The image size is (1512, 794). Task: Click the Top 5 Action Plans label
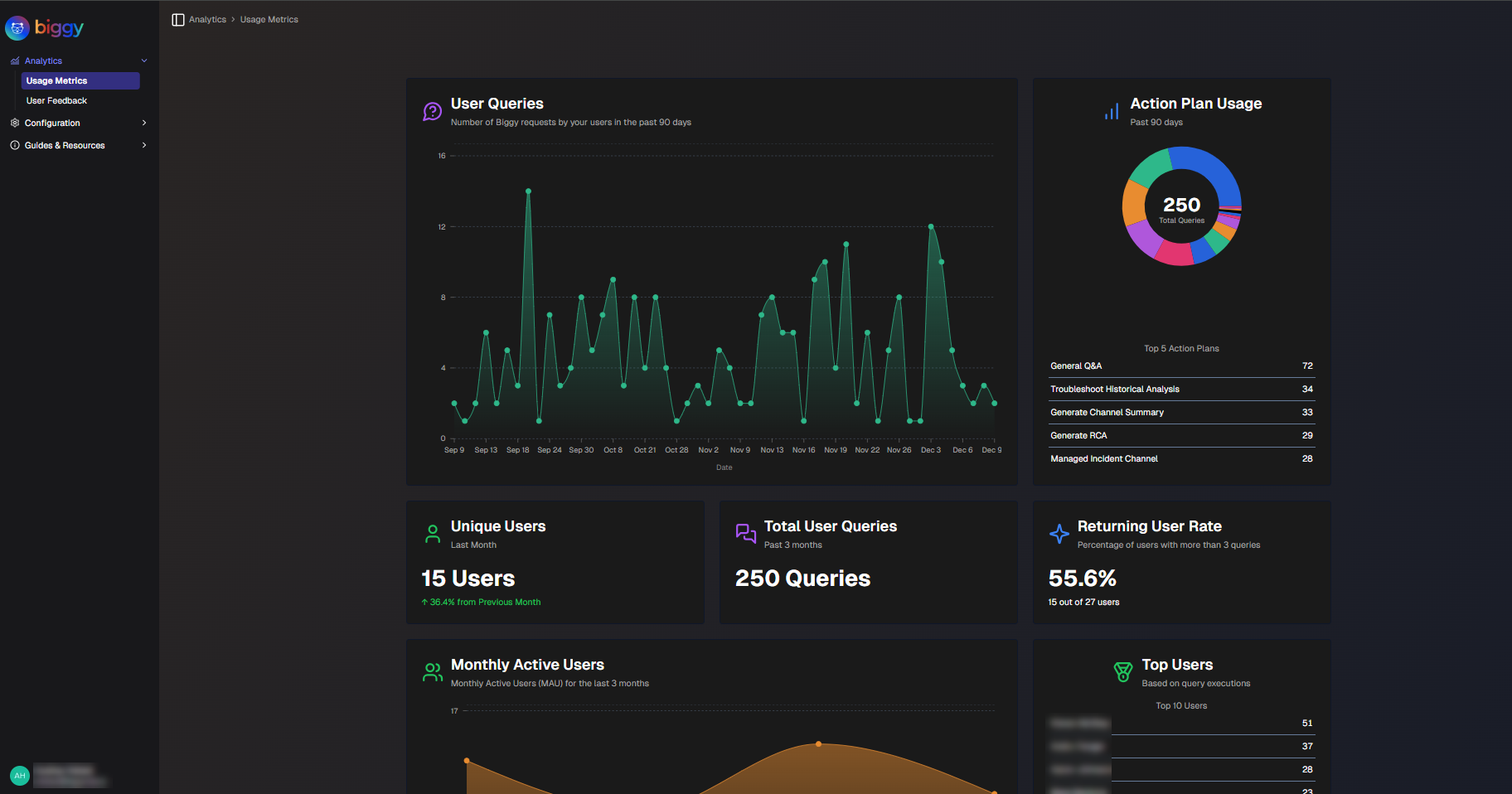(x=1181, y=349)
